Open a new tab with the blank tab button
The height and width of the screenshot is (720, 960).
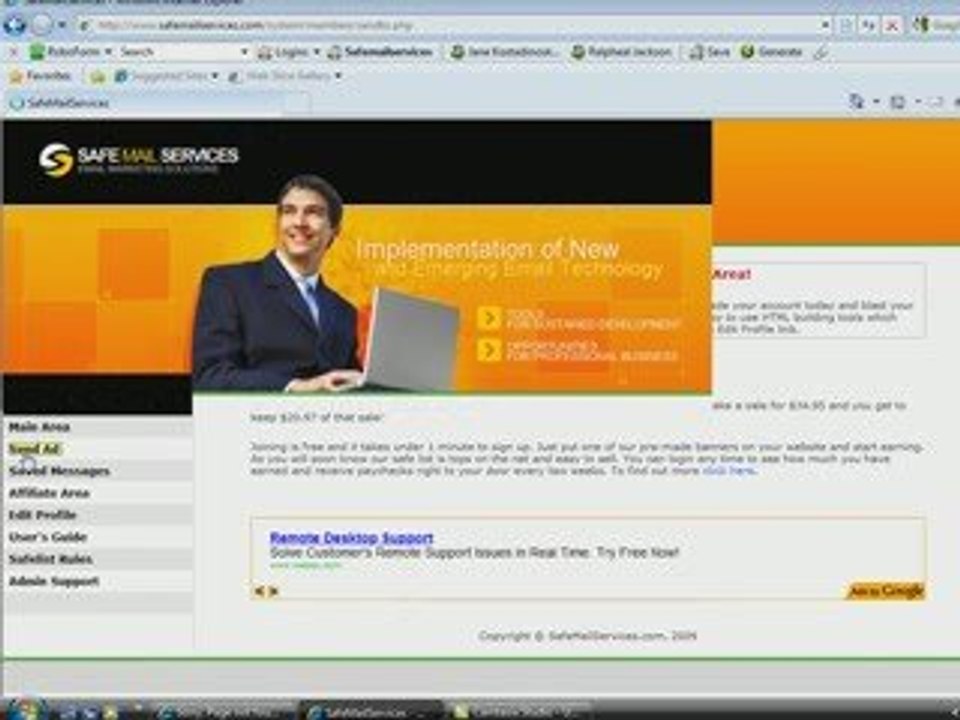click(297, 103)
